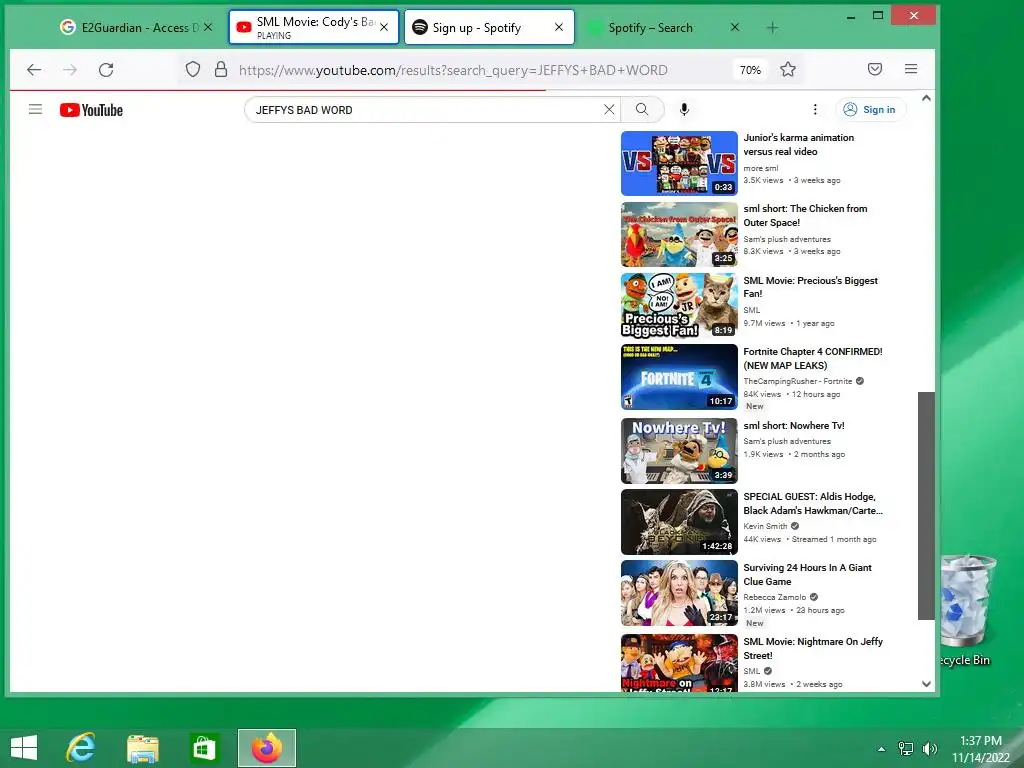This screenshot has width=1024, height=768.
Task: Open Junior's karma animation video thumbnail
Action: tap(679, 163)
